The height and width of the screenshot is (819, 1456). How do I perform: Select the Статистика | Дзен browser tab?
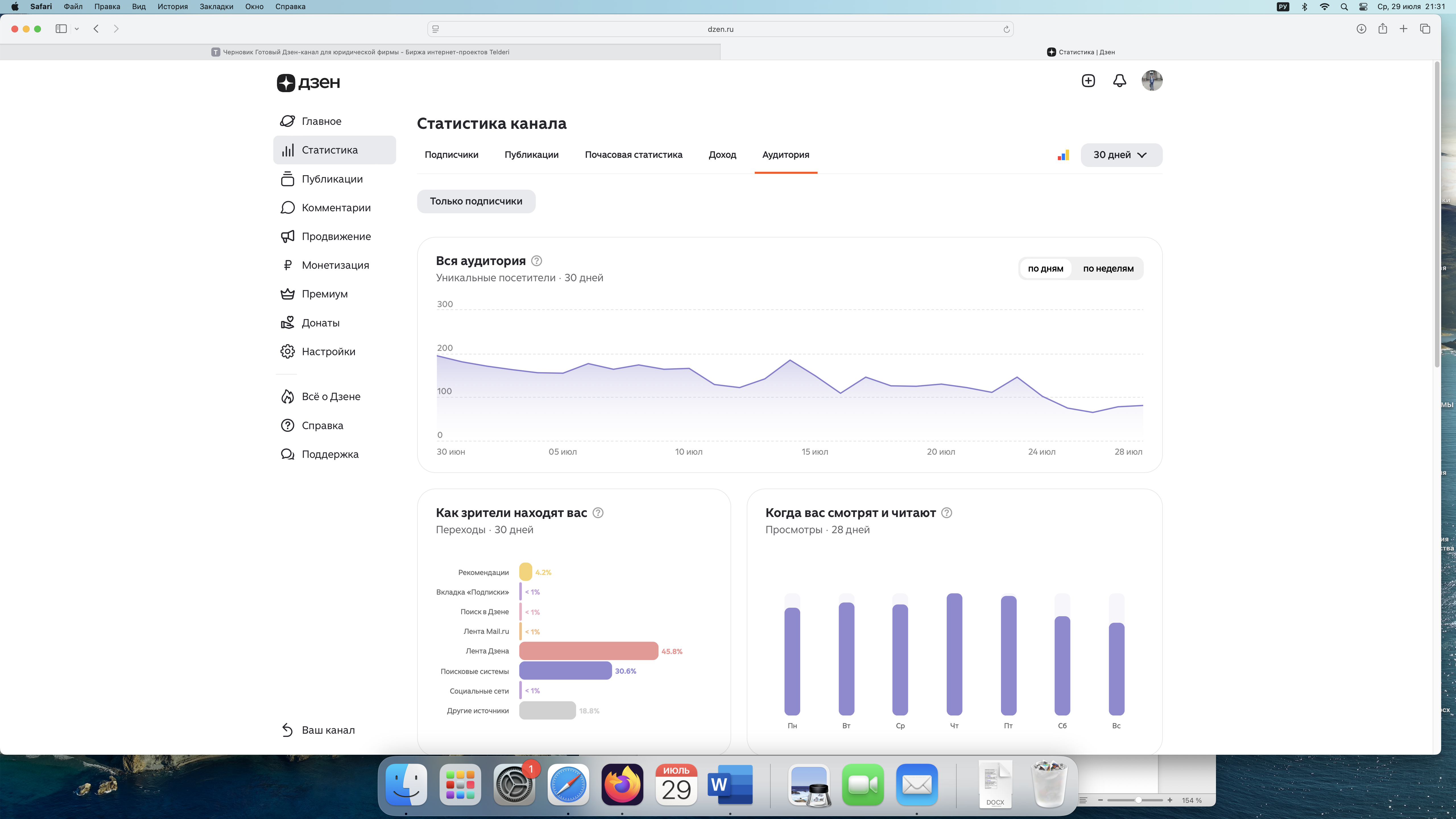[x=1080, y=52]
